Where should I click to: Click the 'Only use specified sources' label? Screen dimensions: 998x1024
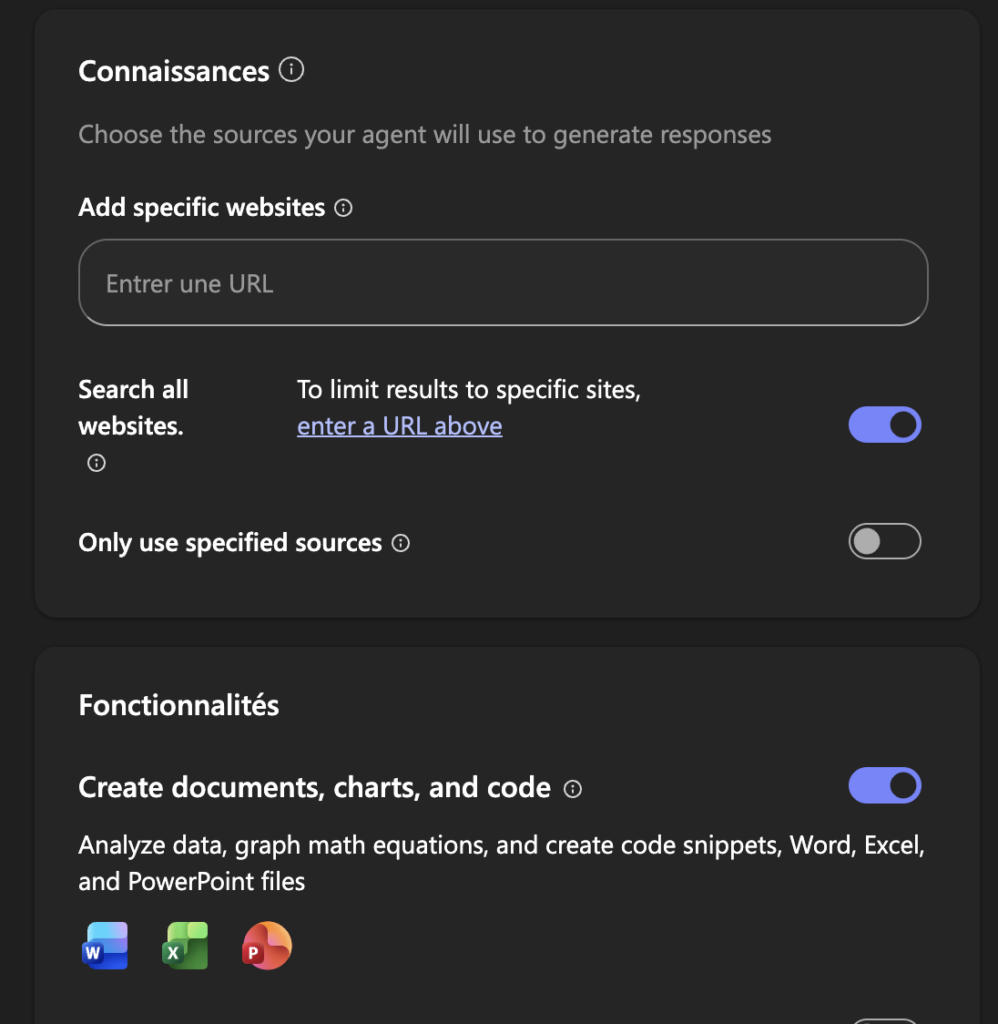pos(230,543)
